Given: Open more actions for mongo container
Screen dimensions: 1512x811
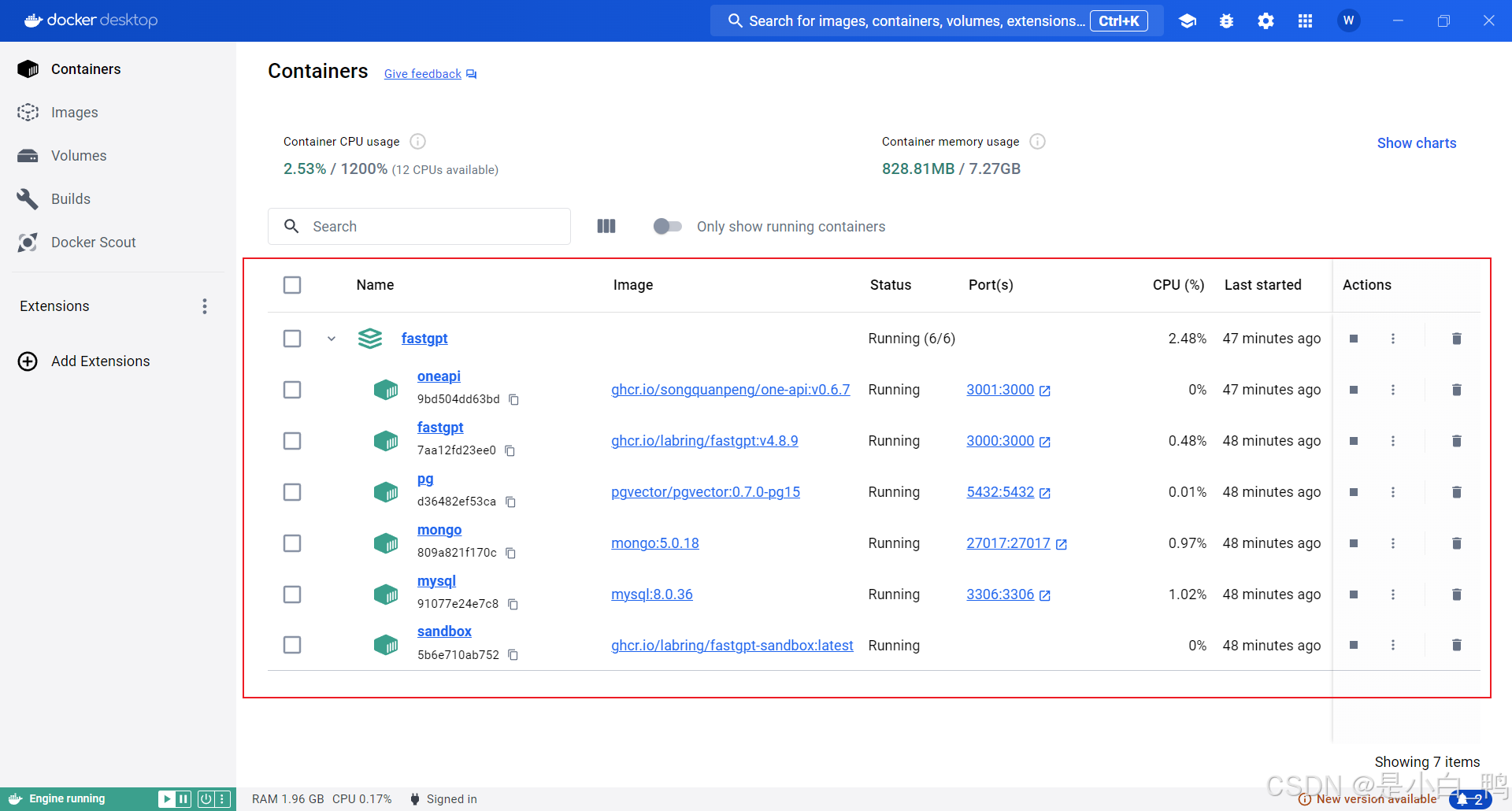Looking at the screenshot, I should [1393, 543].
